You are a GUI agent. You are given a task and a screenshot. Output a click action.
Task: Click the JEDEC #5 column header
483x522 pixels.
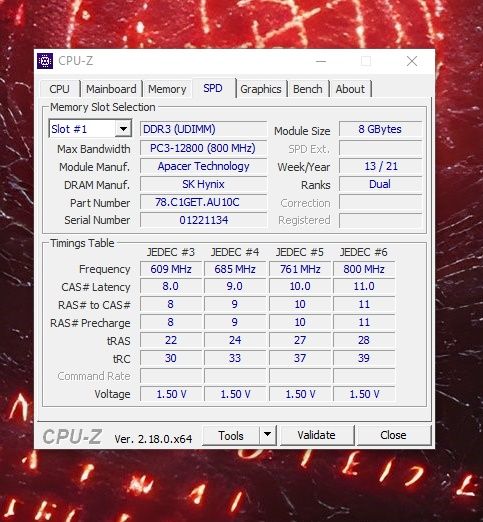pyautogui.click(x=300, y=252)
